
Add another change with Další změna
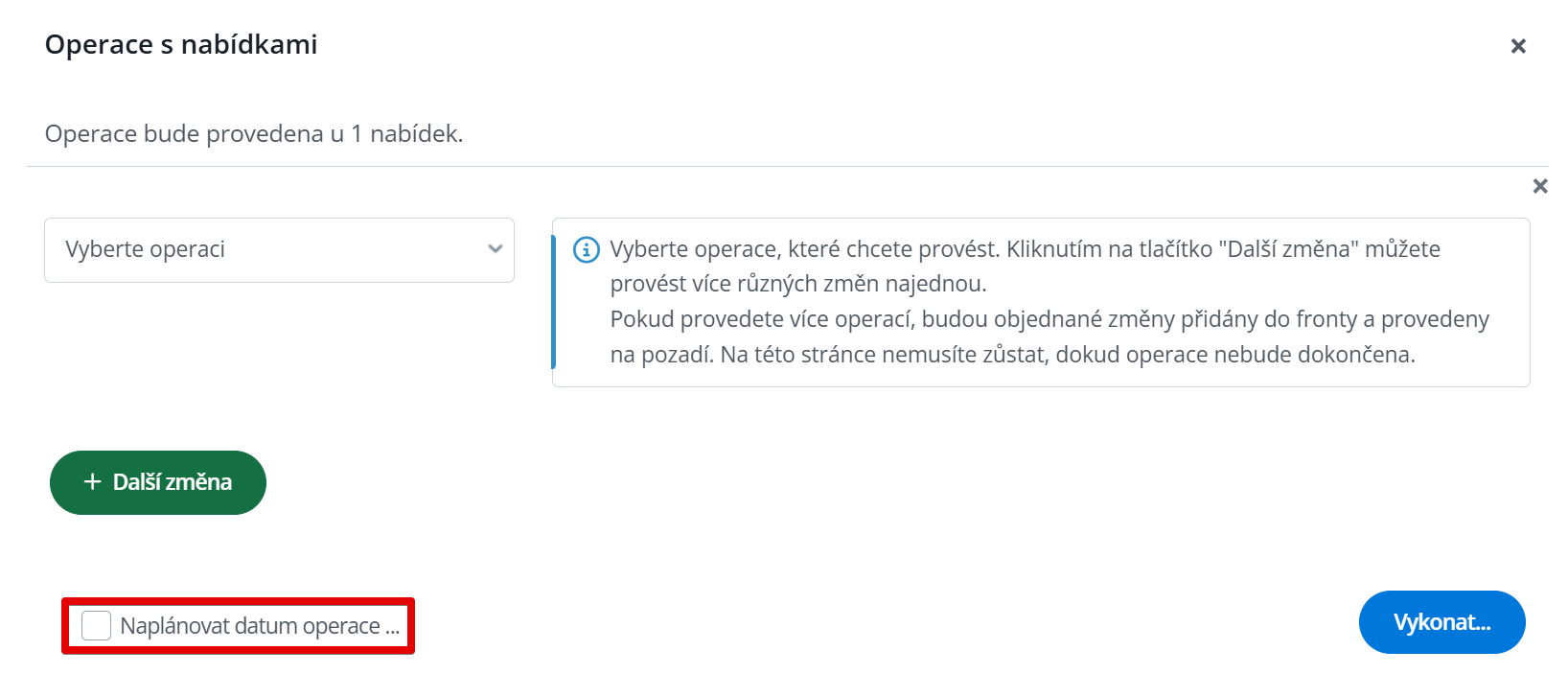(158, 482)
